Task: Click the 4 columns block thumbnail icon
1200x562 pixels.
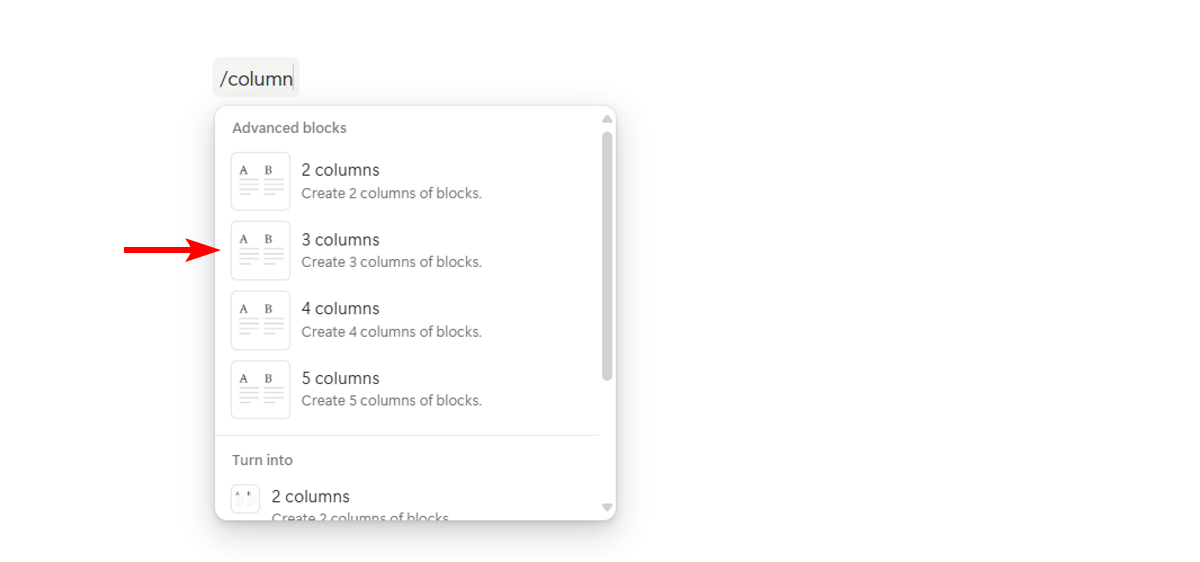Action: tap(260, 320)
